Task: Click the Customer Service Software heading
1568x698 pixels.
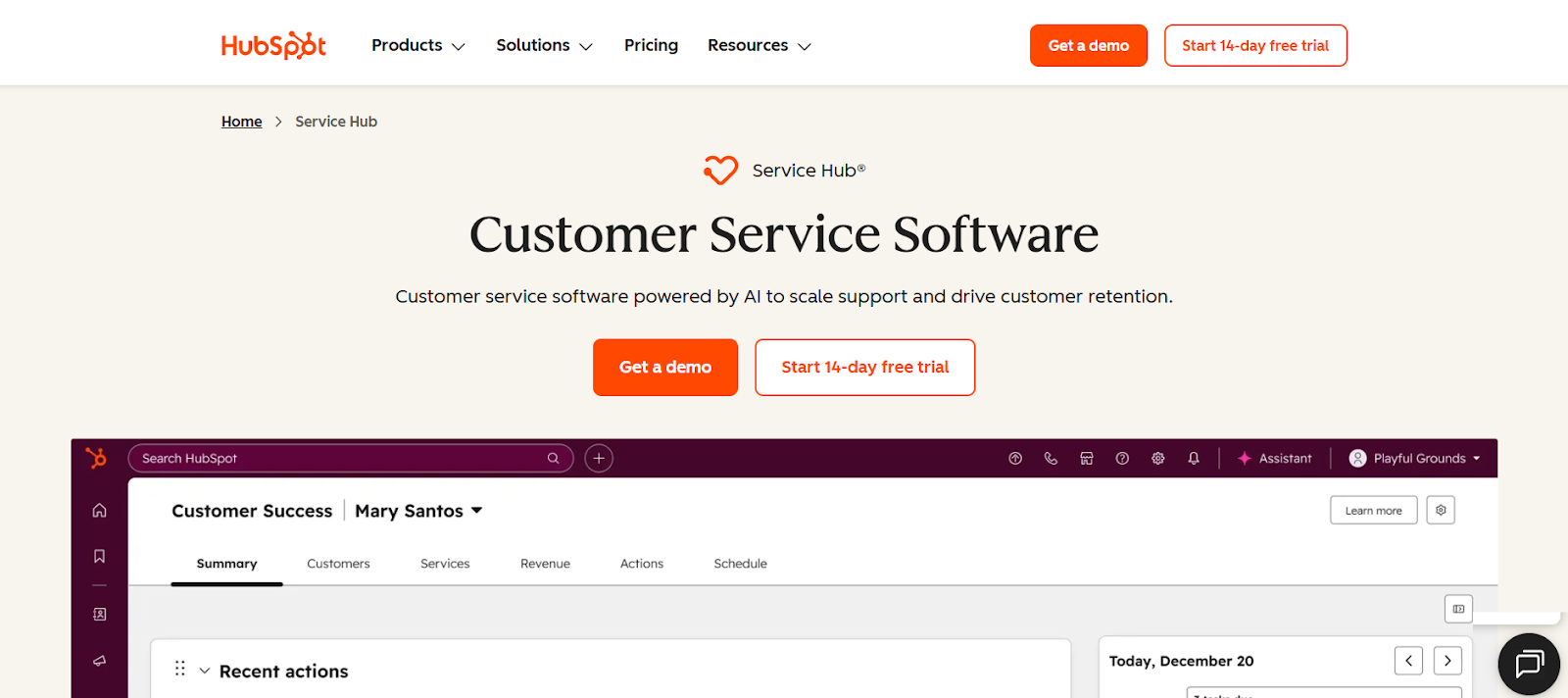Action: point(784,234)
